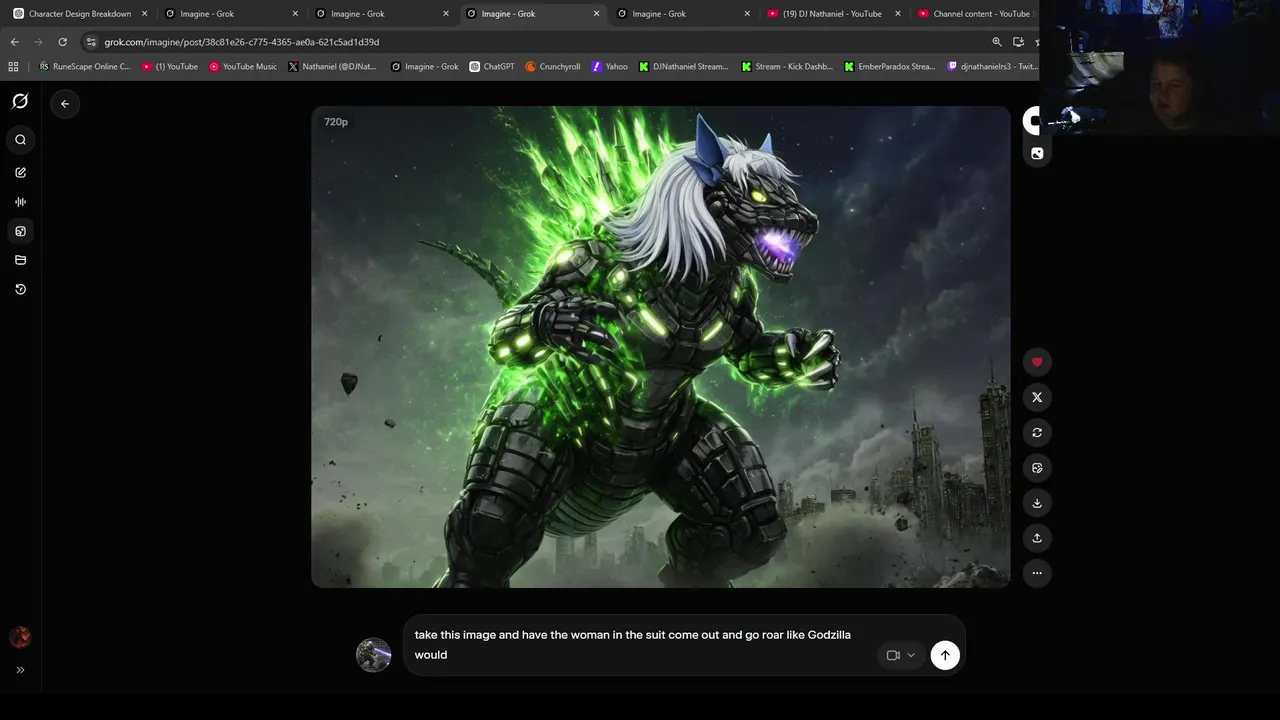
Task: Regenerate the image with refresh icon
Action: [1037, 433]
